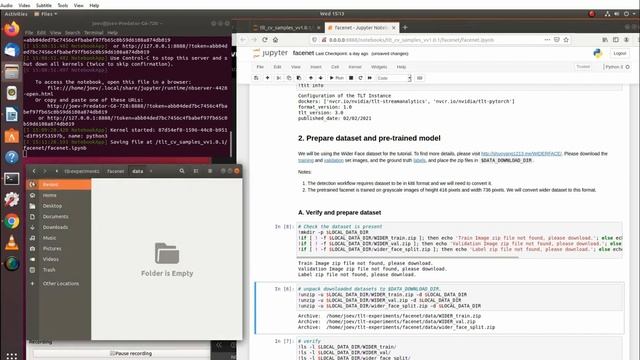
Task: Open the cell type Code dropdown
Action: pyautogui.click(x=393, y=78)
